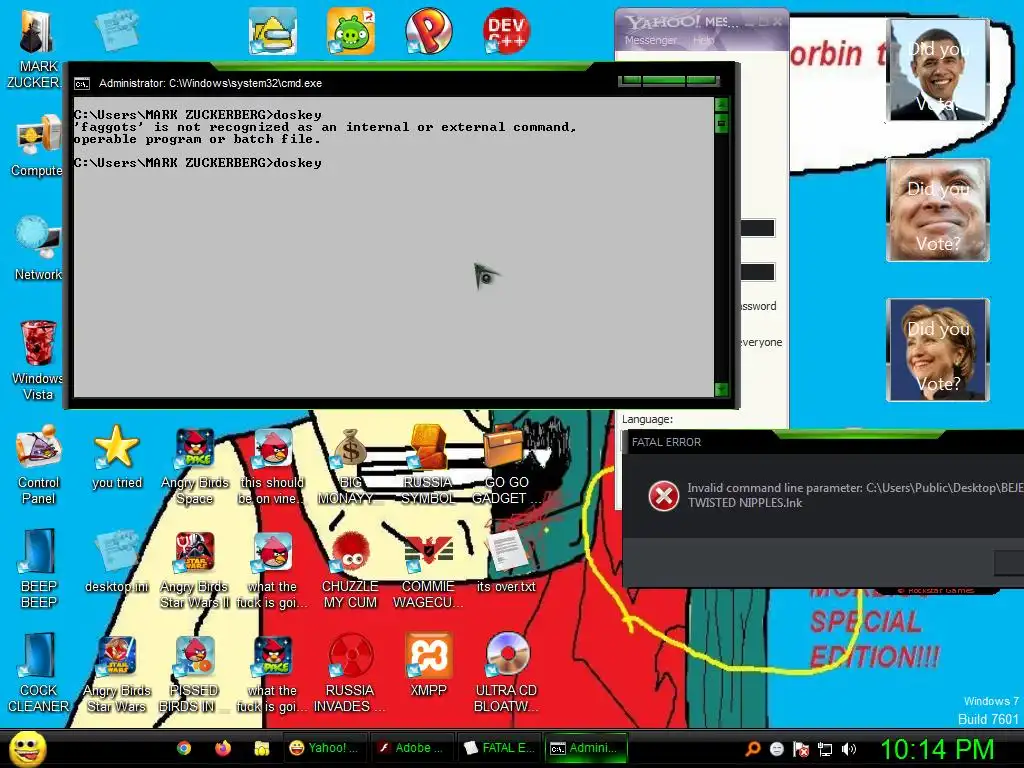Open 'this should be on vine' shortcut
1024x768 pixels.
tap(272, 464)
